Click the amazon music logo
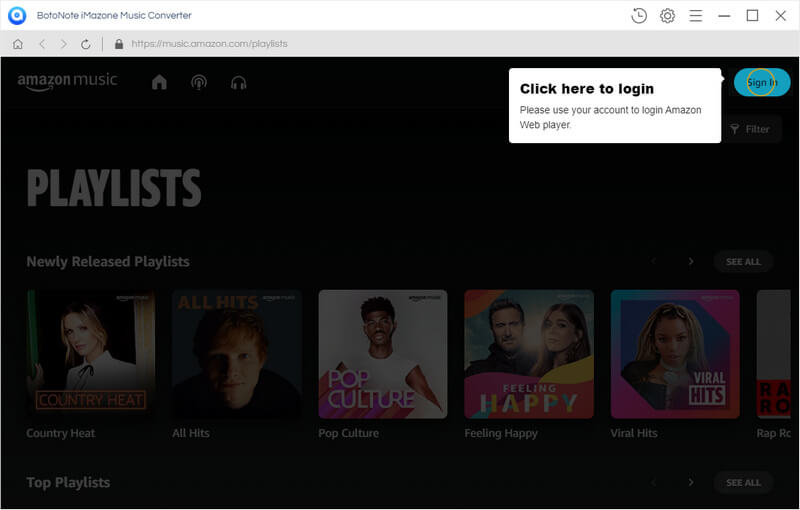This screenshot has height=510, width=800. (67, 81)
